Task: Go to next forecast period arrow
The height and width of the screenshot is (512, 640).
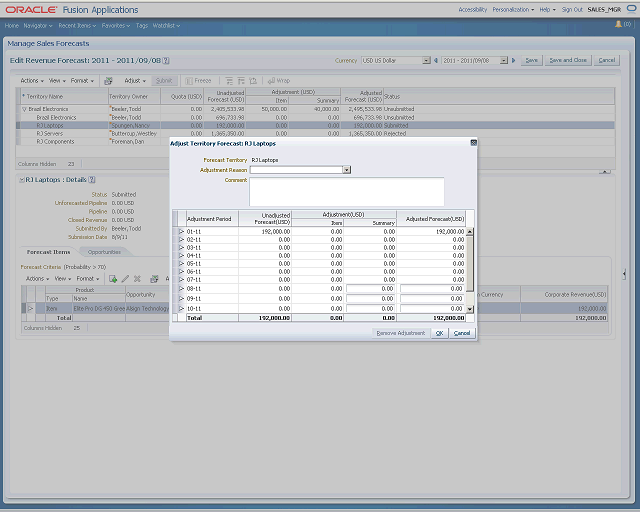Action: [513, 60]
